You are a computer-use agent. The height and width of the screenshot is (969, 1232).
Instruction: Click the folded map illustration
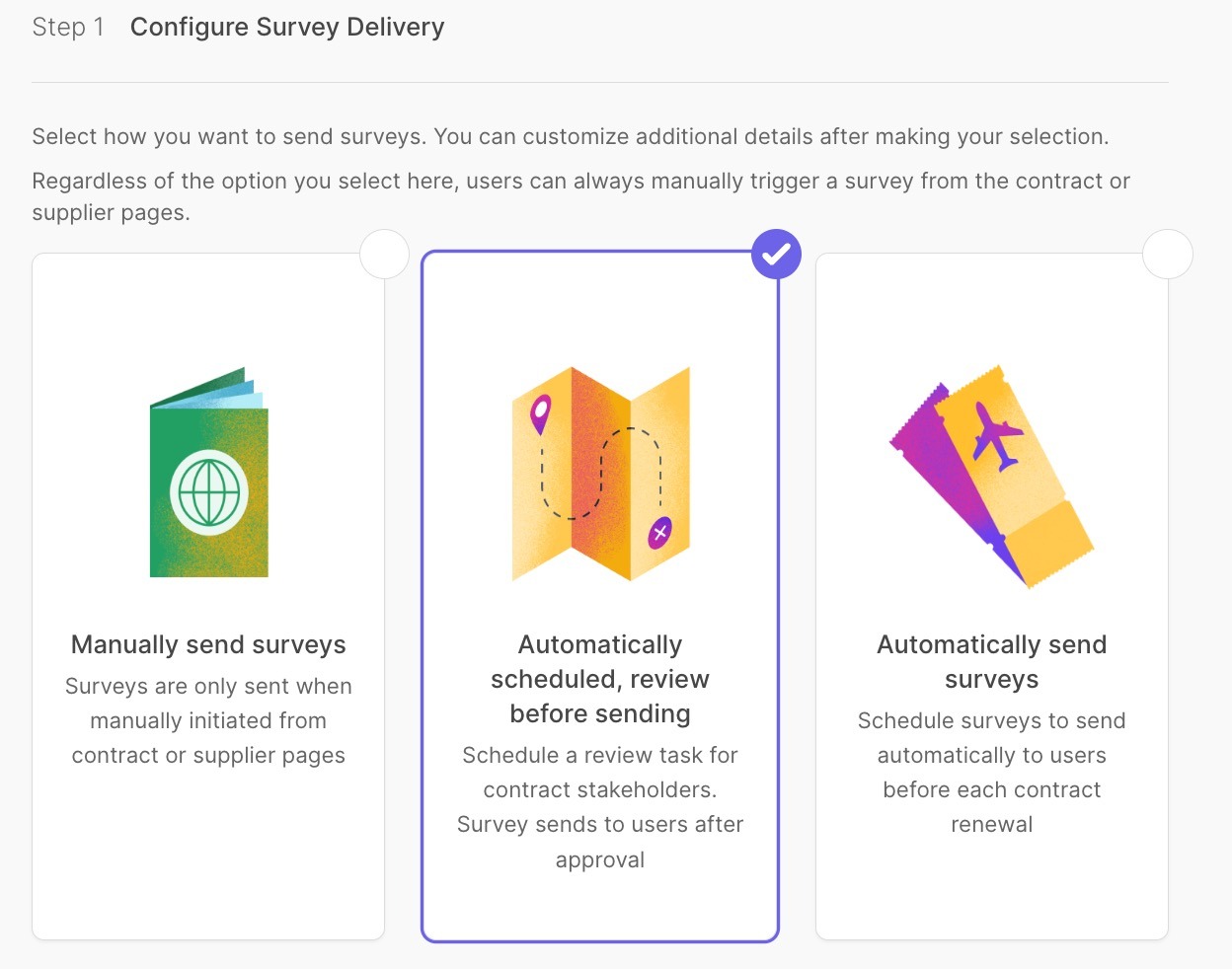click(x=600, y=474)
